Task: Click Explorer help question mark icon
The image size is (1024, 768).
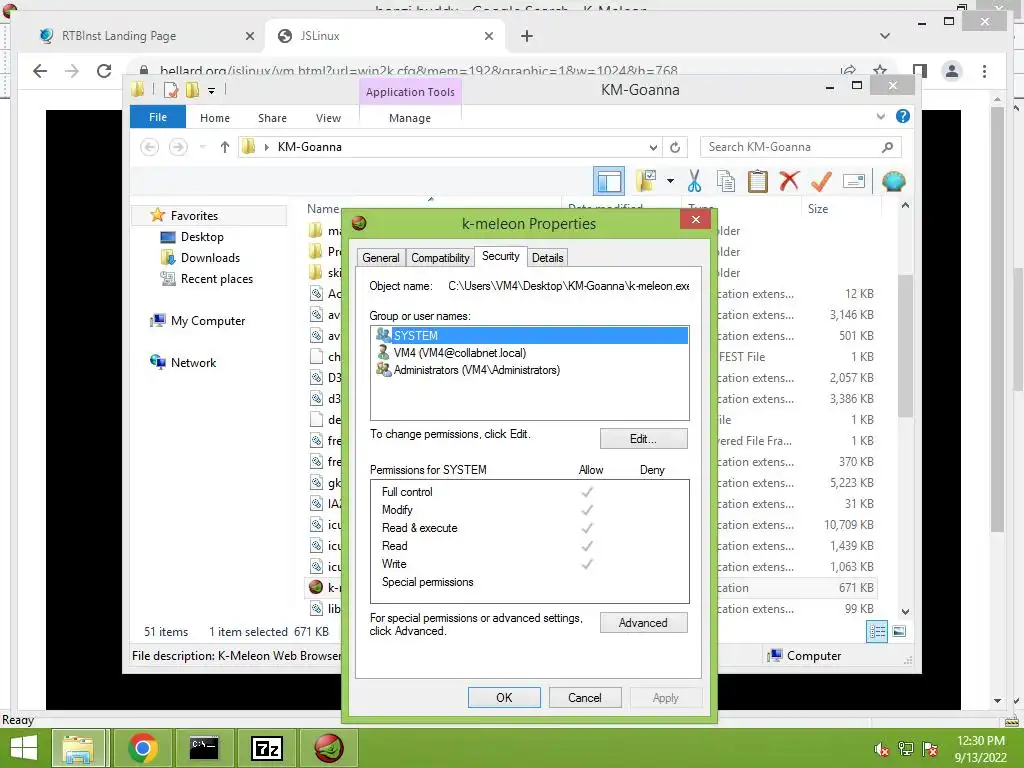Action: pos(903,116)
